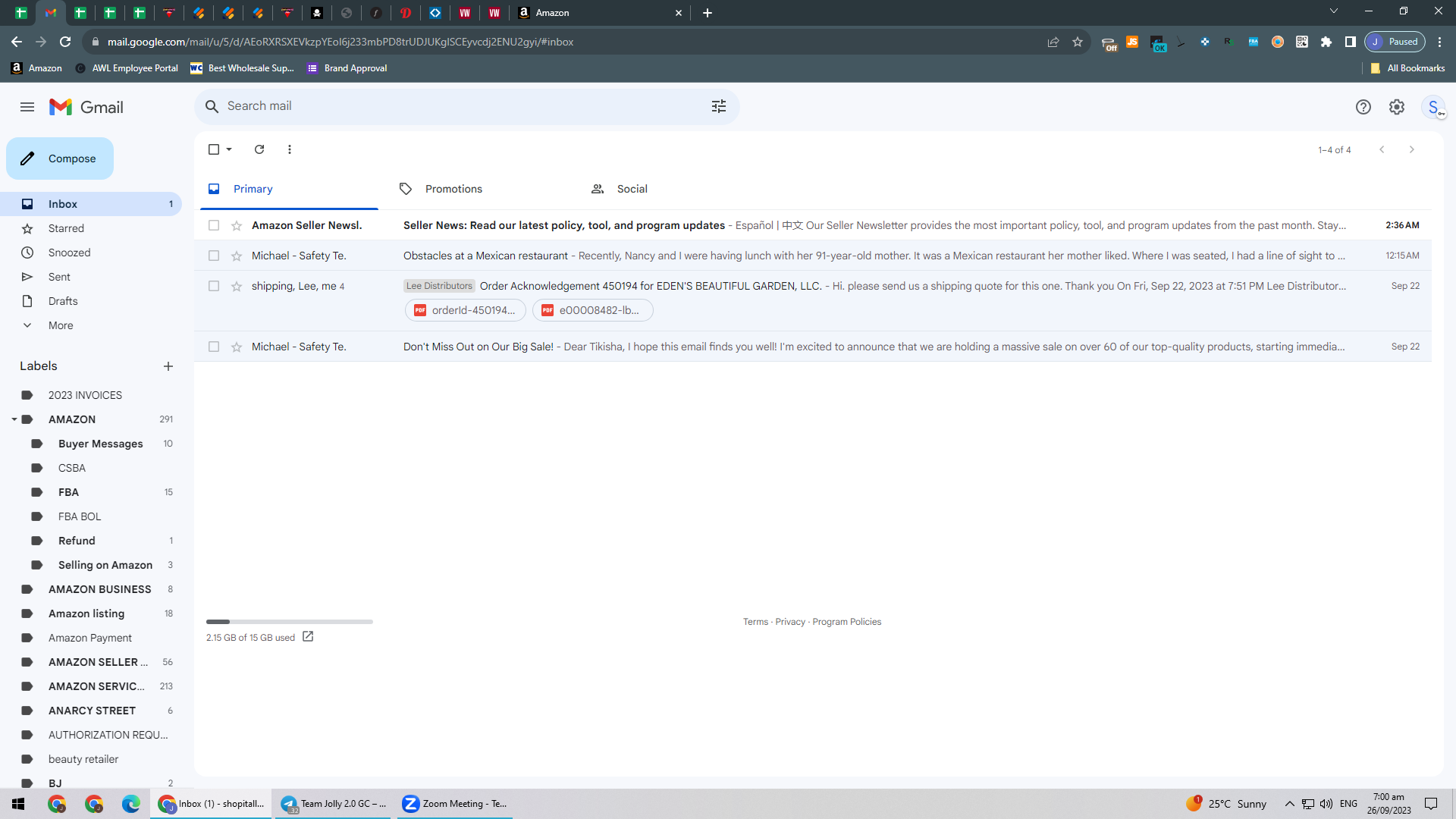Open the Google account avatar
Image resolution: width=1456 pixels, height=819 pixels.
pos(1433,107)
